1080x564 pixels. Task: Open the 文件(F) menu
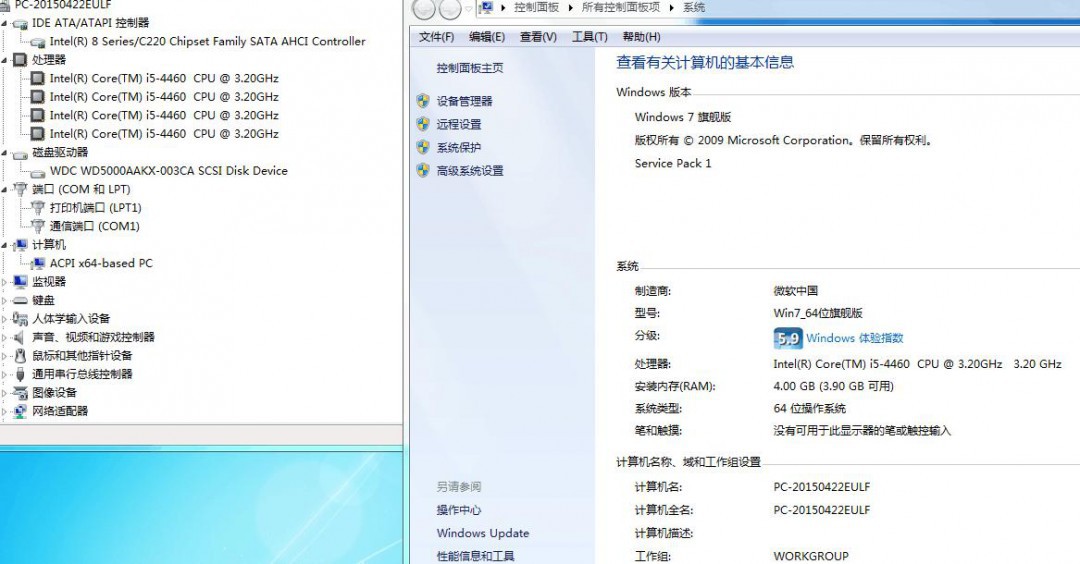click(437, 37)
